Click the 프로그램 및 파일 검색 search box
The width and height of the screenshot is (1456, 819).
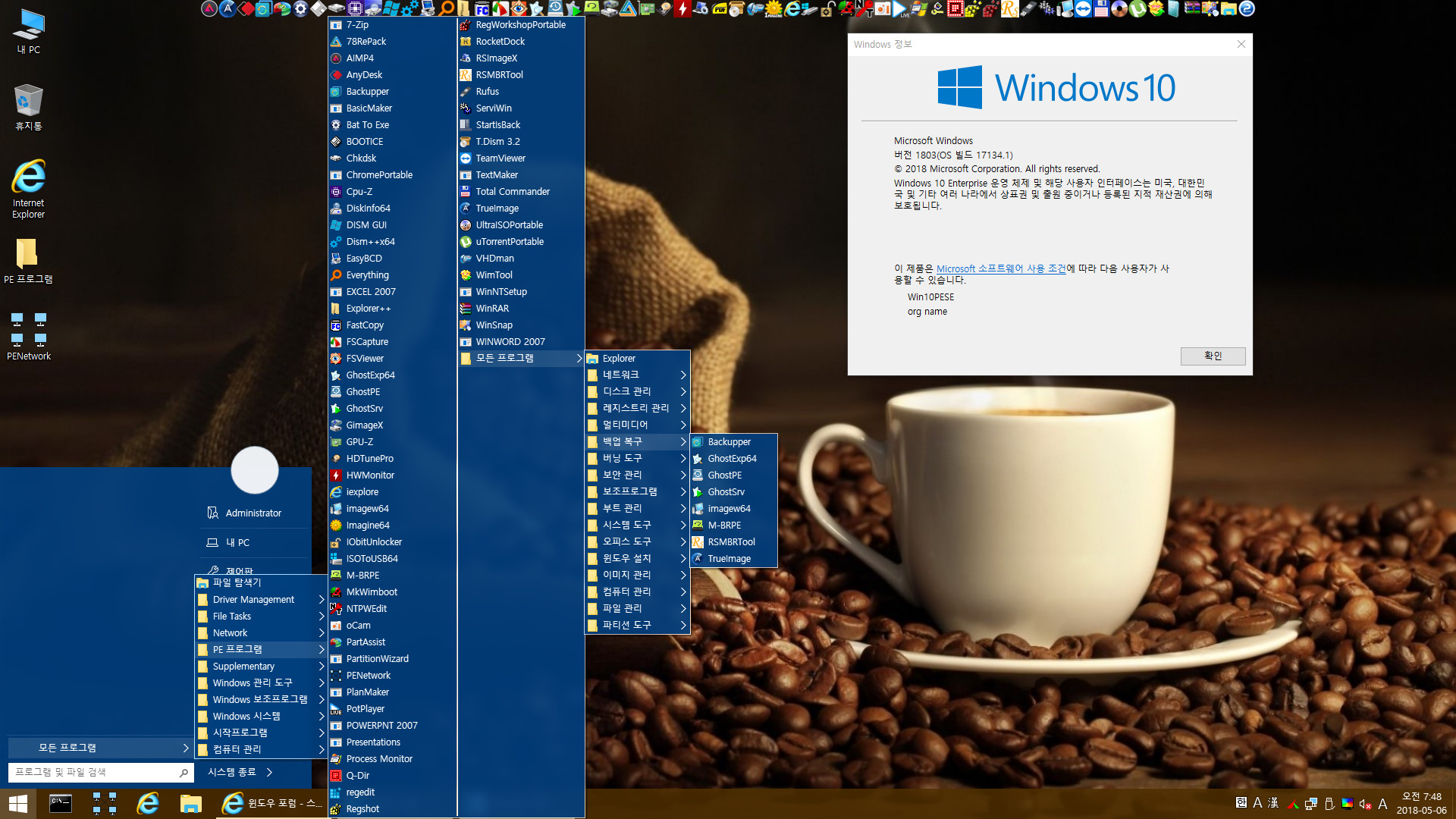click(100, 772)
